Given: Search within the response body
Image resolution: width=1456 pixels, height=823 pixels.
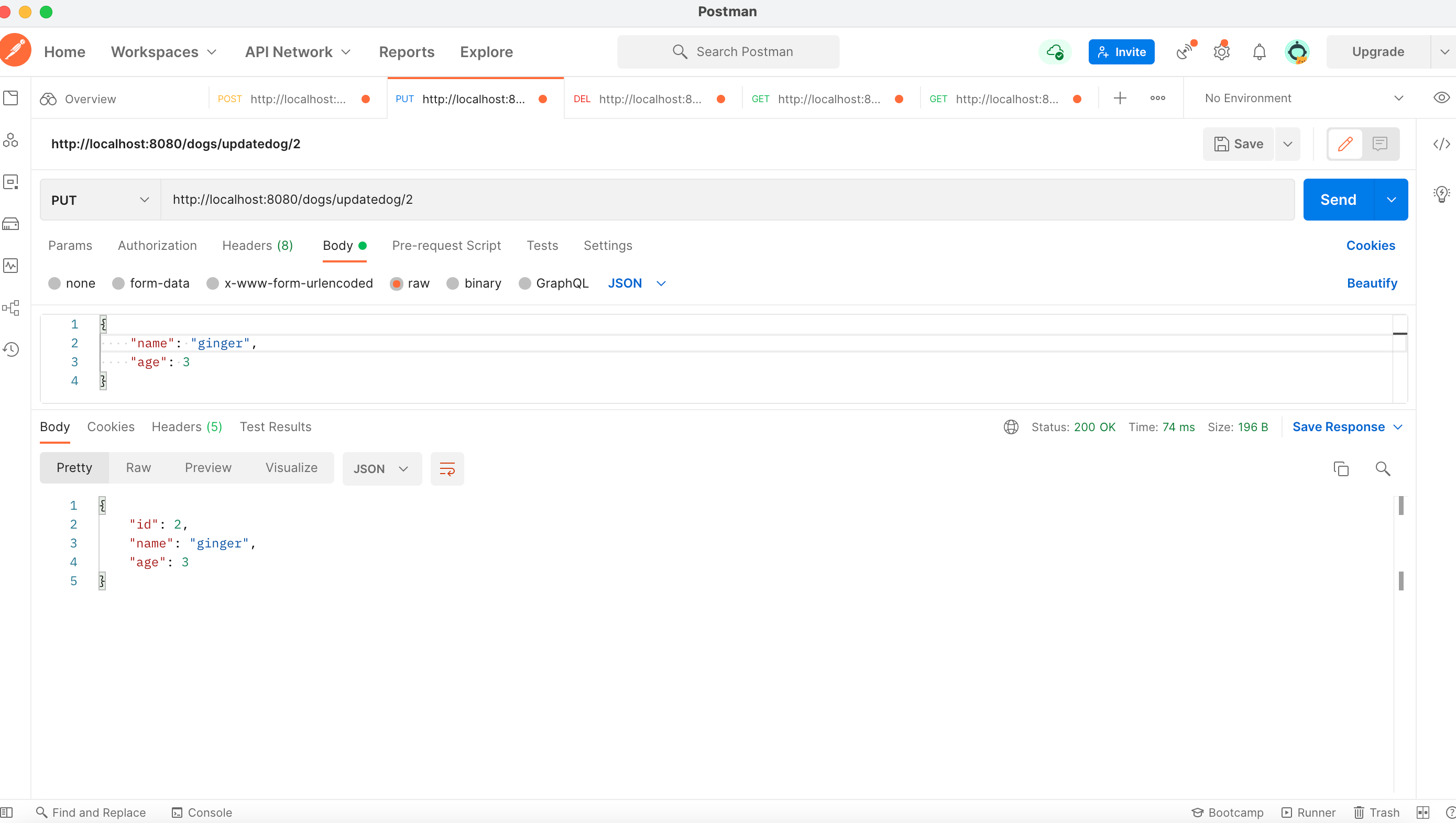Looking at the screenshot, I should [x=1383, y=468].
